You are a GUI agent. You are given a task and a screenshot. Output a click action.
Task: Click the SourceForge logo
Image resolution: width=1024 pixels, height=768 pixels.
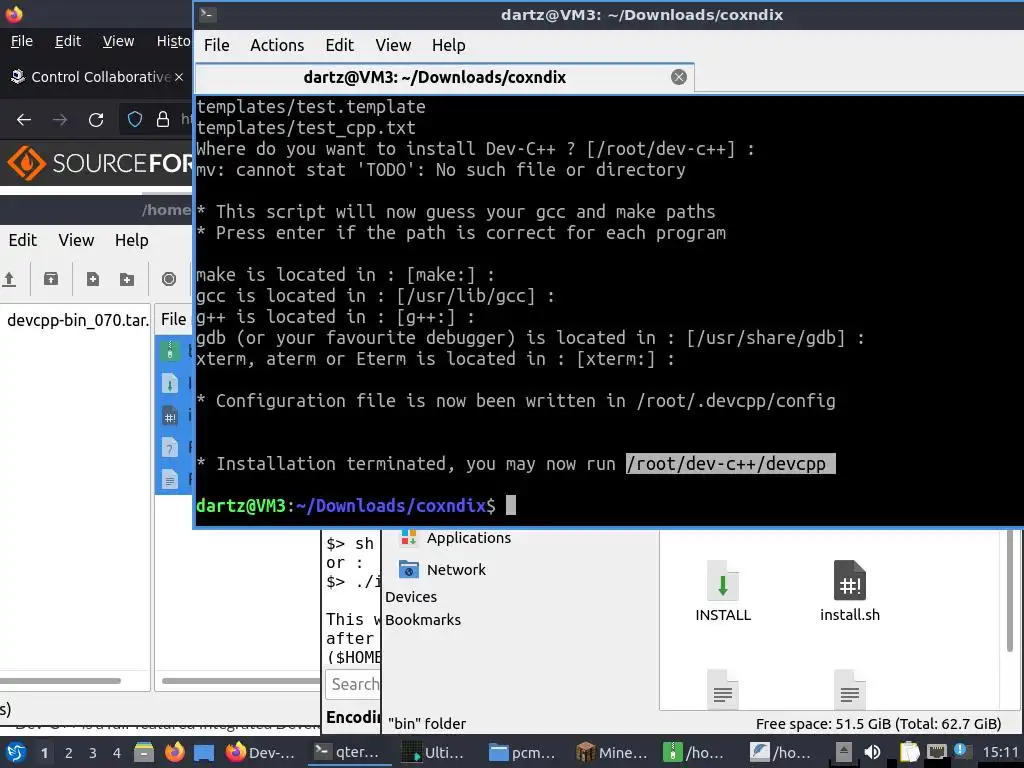click(98, 163)
